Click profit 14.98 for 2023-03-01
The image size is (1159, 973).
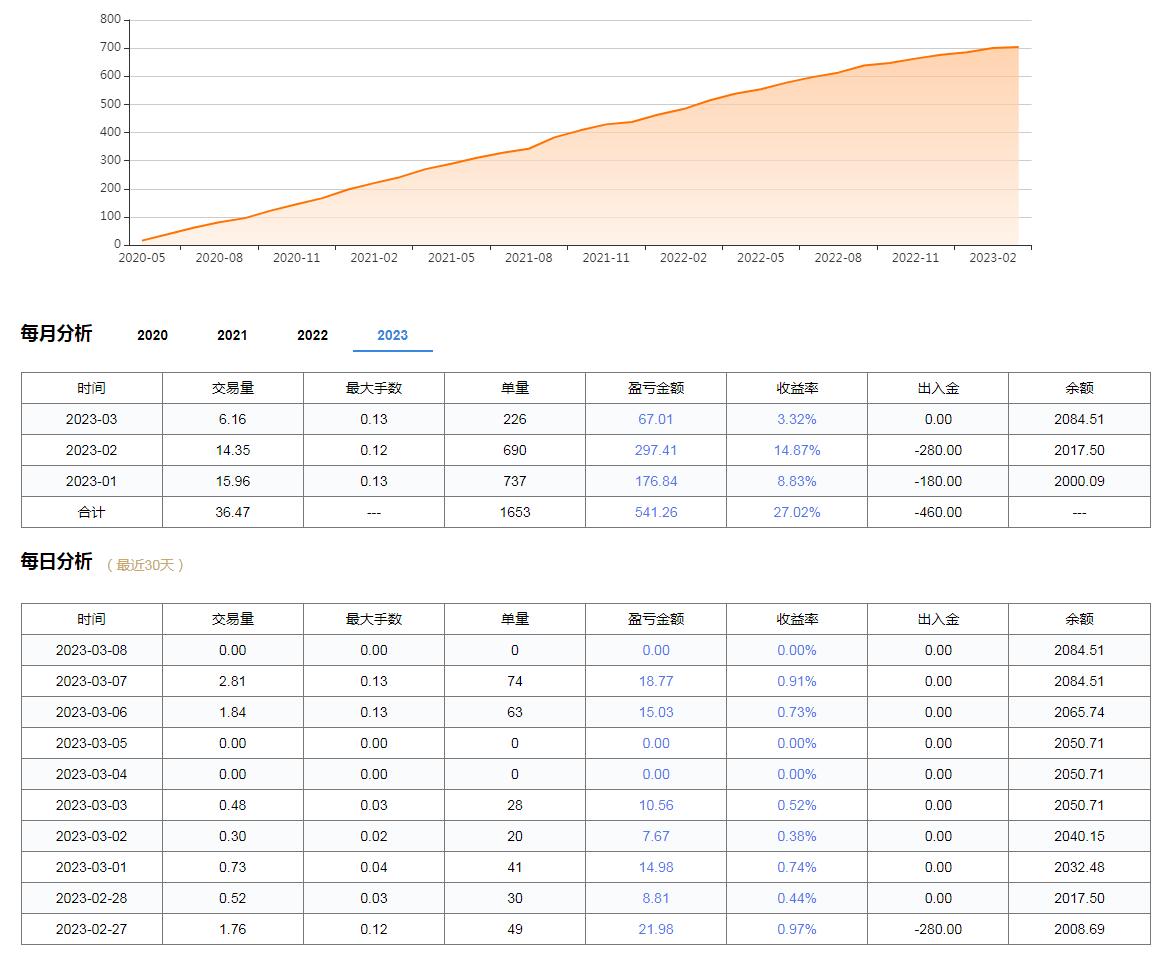[x=656, y=867]
